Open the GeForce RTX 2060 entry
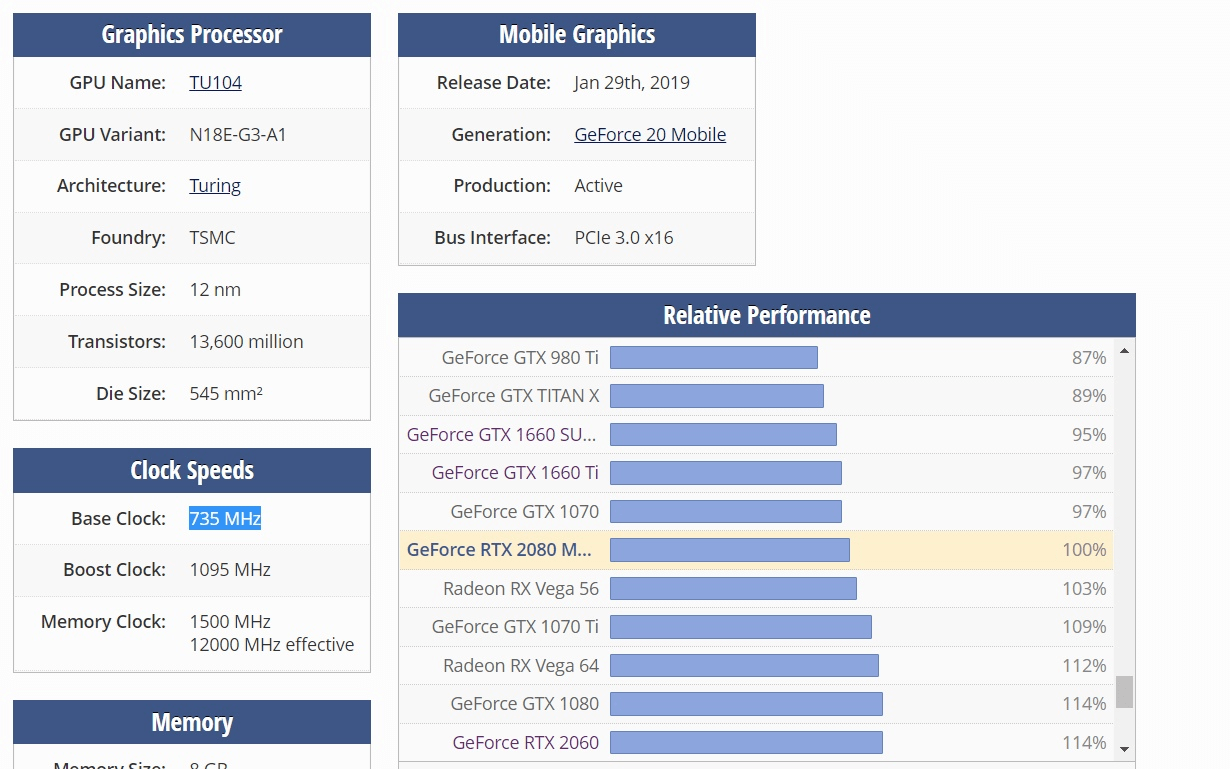This screenshot has width=1230, height=769. click(x=525, y=743)
